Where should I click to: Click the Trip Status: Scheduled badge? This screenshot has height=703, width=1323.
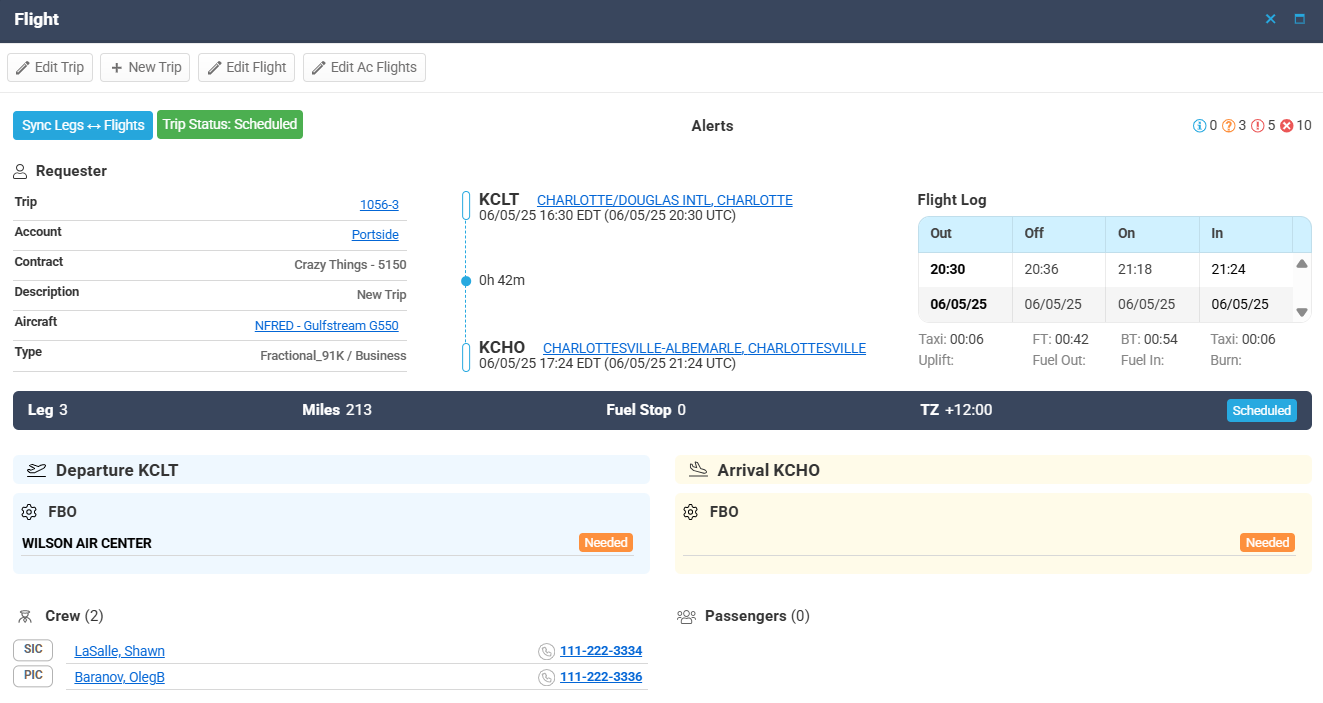tap(230, 125)
